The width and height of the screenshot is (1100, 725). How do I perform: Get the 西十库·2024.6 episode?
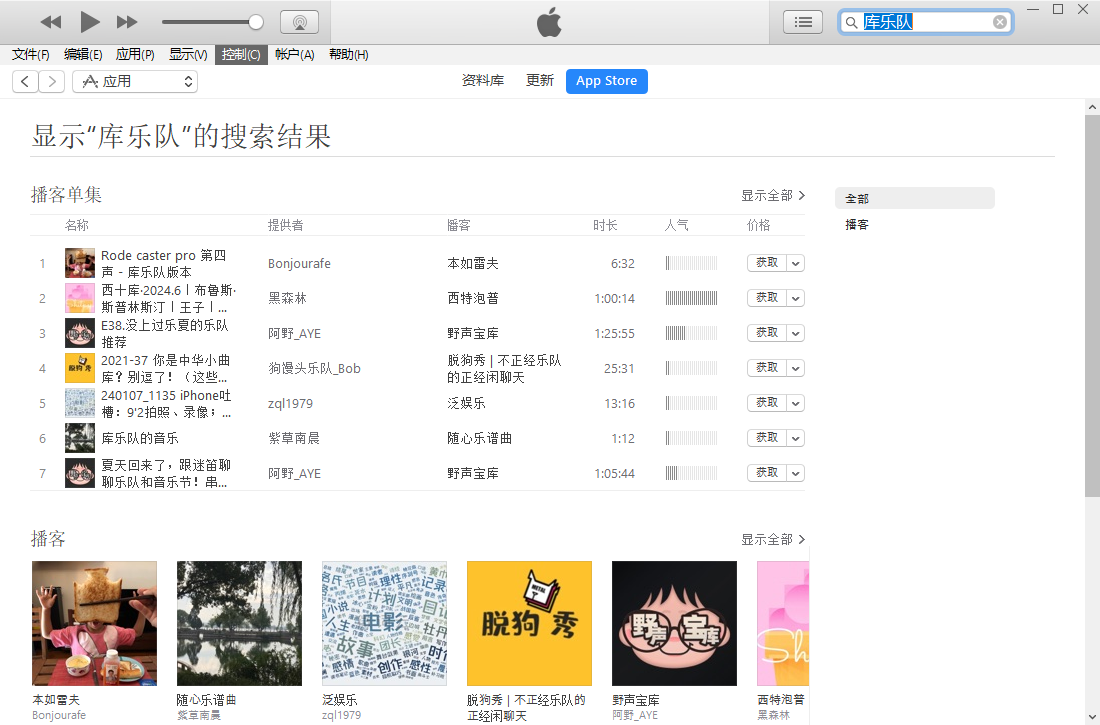767,298
